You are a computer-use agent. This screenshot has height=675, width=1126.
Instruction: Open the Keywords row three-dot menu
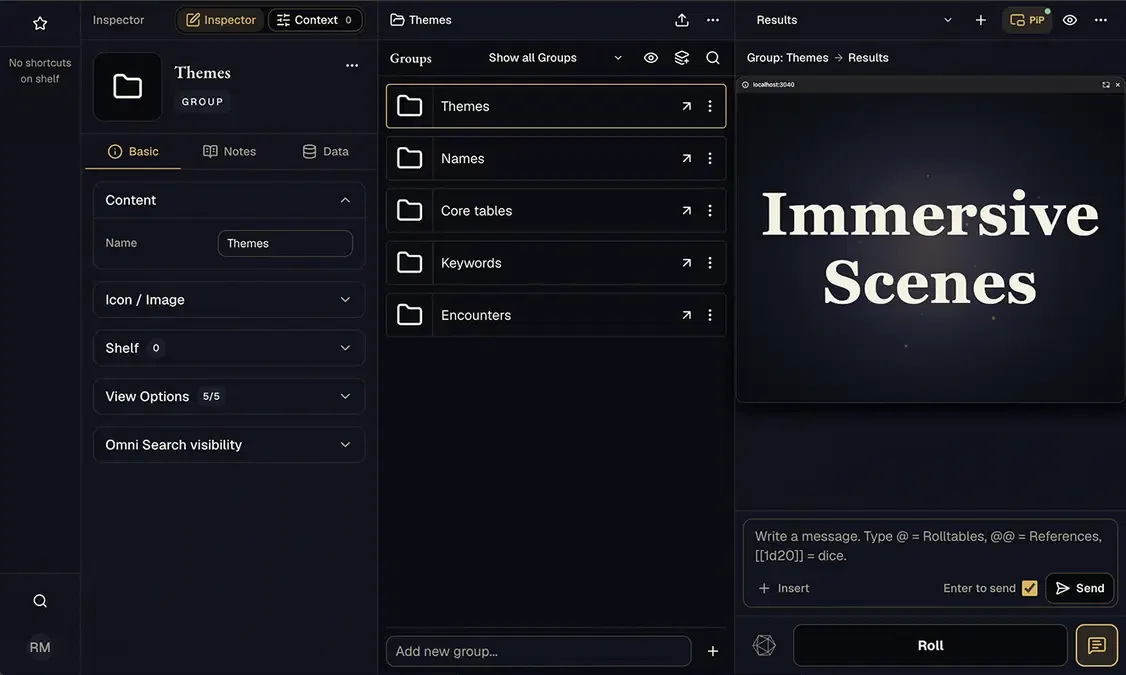(709, 263)
